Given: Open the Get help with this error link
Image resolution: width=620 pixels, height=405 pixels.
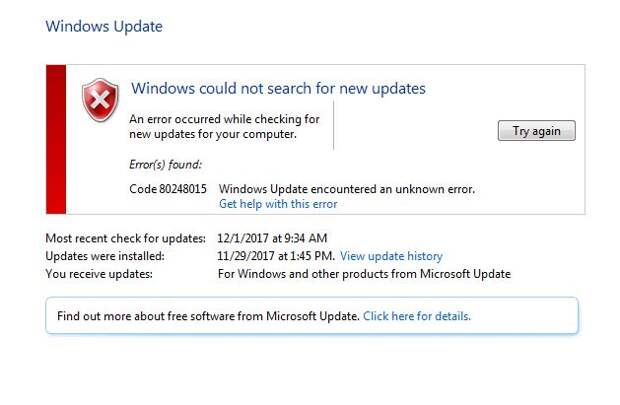Looking at the screenshot, I should click(278, 204).
